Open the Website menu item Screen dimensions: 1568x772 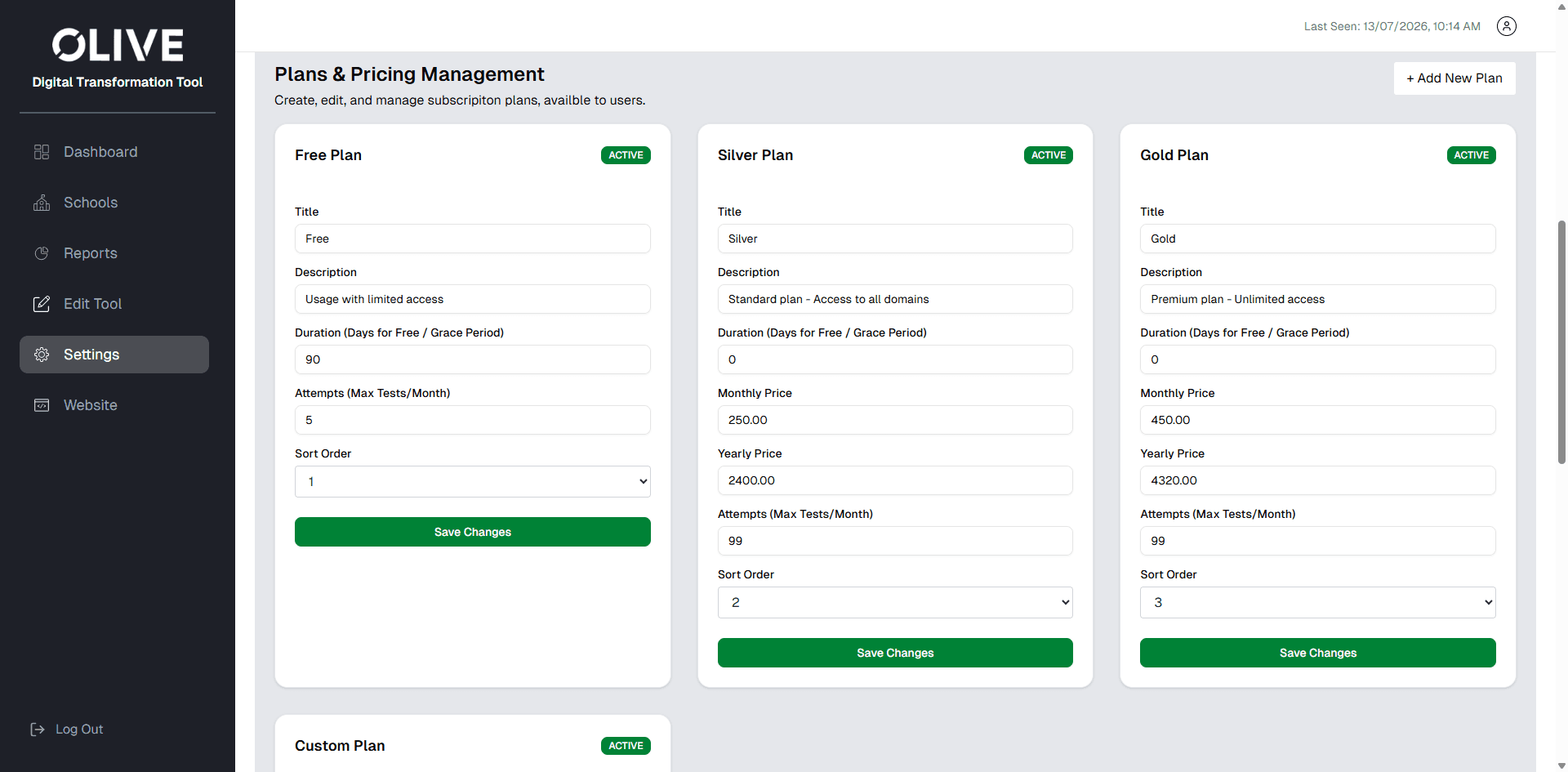click(114, 405)
